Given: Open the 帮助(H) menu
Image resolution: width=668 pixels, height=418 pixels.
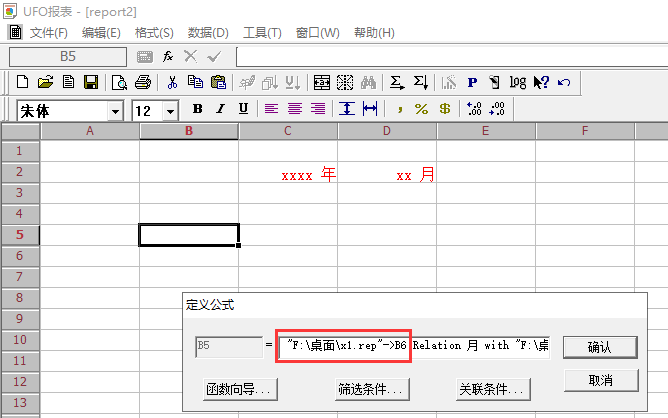Looking at the screenshot, I should pyautogui.click(x=374, y=33).
